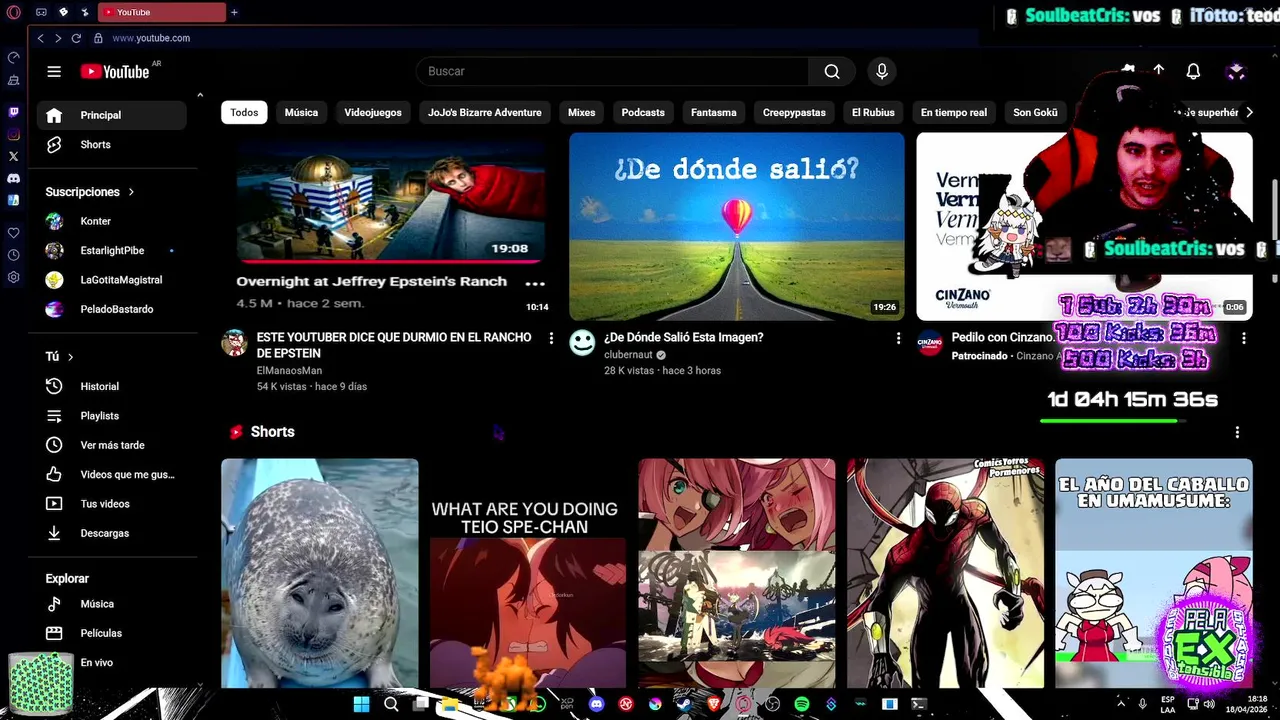This screenshot has height=720, width=1280.
Task: Start voice search with microphone icon
Action: pos(882,71)
